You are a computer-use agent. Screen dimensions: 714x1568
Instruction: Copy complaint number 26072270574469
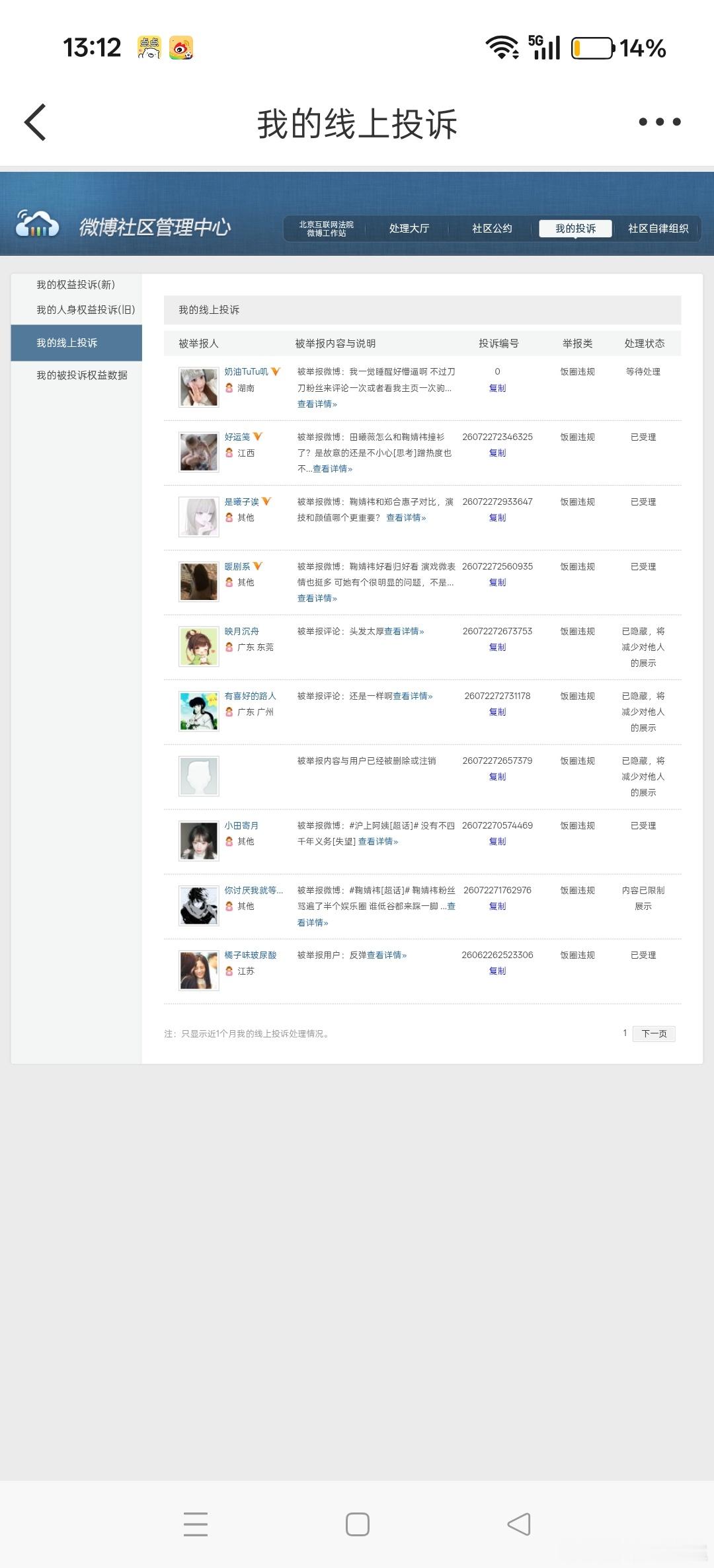(x=497, y=841)
